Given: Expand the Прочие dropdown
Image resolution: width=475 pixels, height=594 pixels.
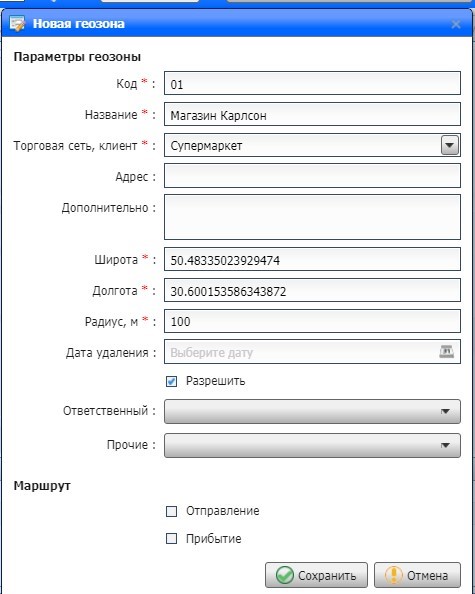Looking at the screenshot, I should [x=312, y=446].
